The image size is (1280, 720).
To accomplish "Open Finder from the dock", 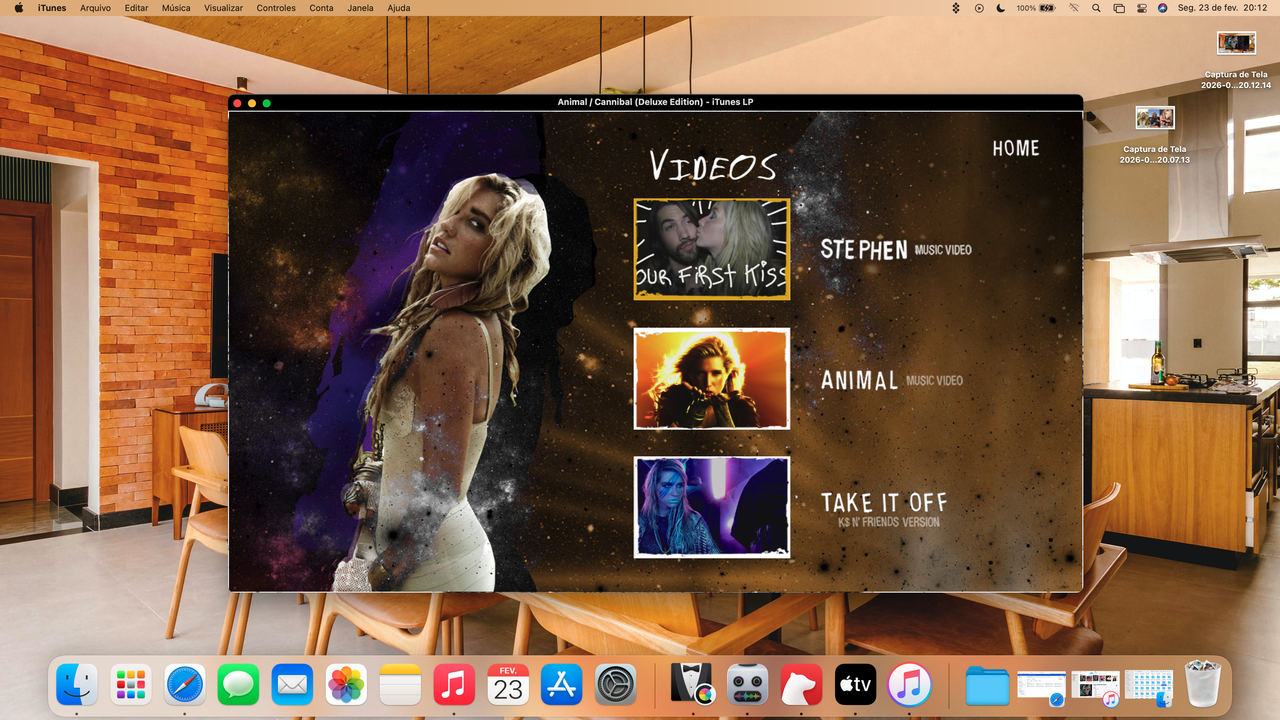I will click(x=77, y=685).
